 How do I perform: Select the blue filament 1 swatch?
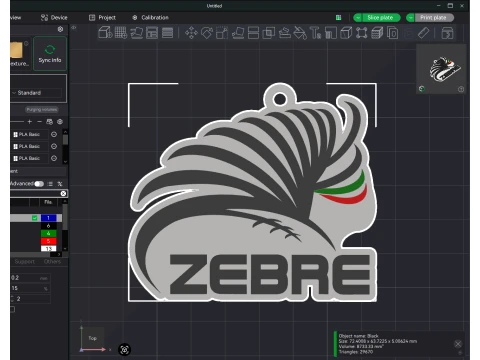click(x=48, y=218)
